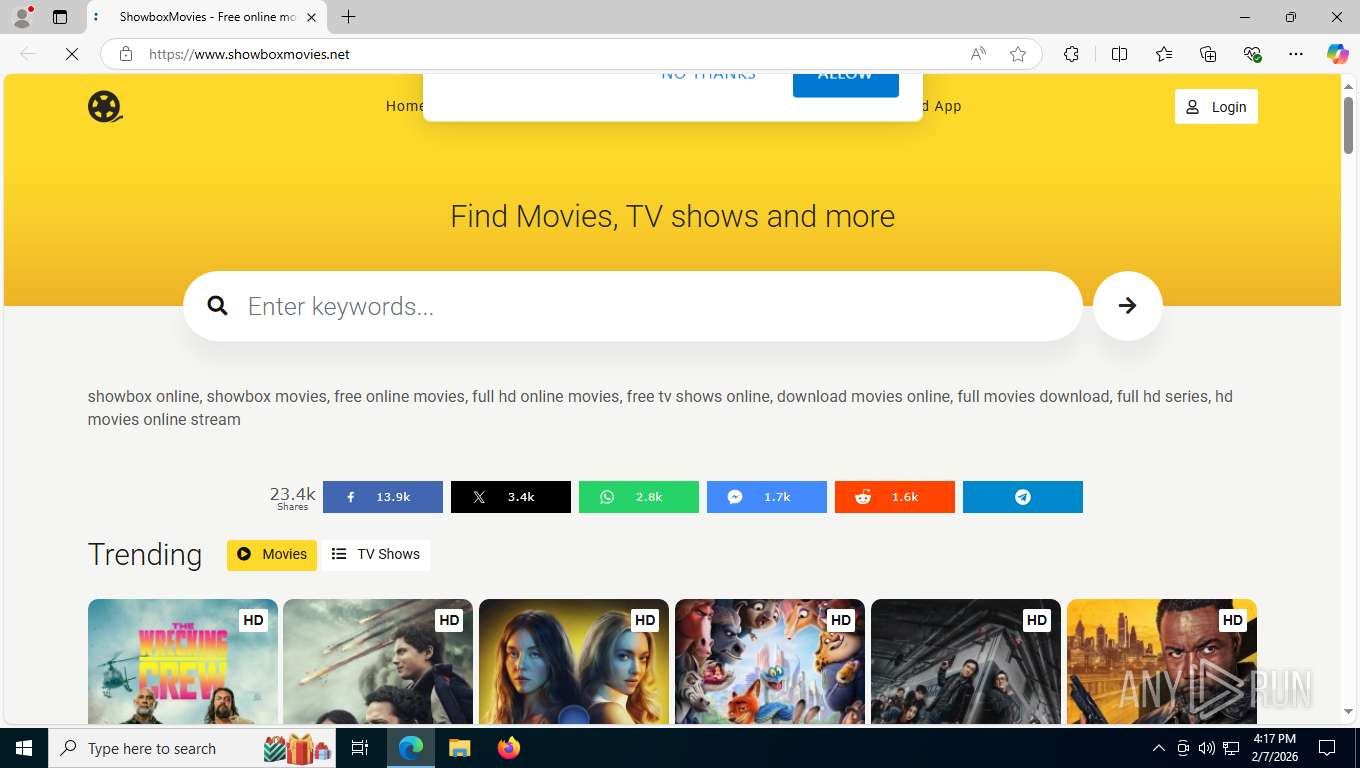1360x768 pixels.
Task: Open the animated animals movie poster
Action: 770,661
